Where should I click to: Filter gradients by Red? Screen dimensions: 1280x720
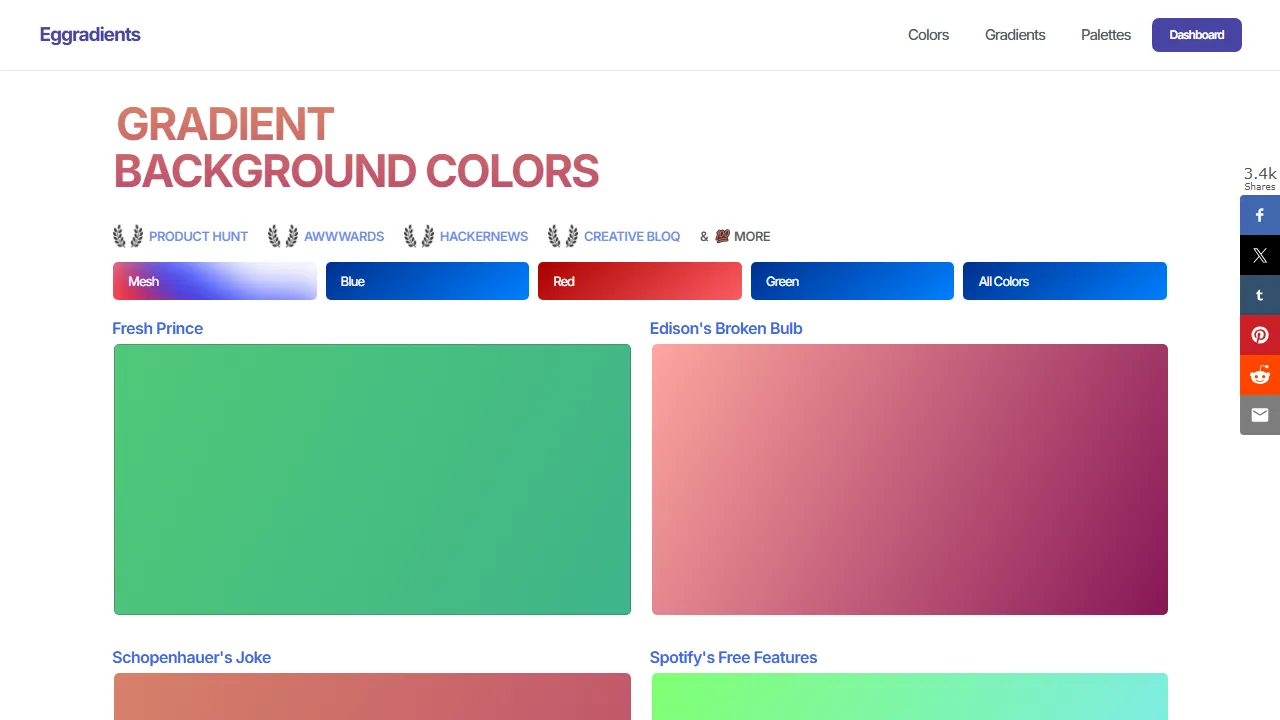(x=639, y=281)
